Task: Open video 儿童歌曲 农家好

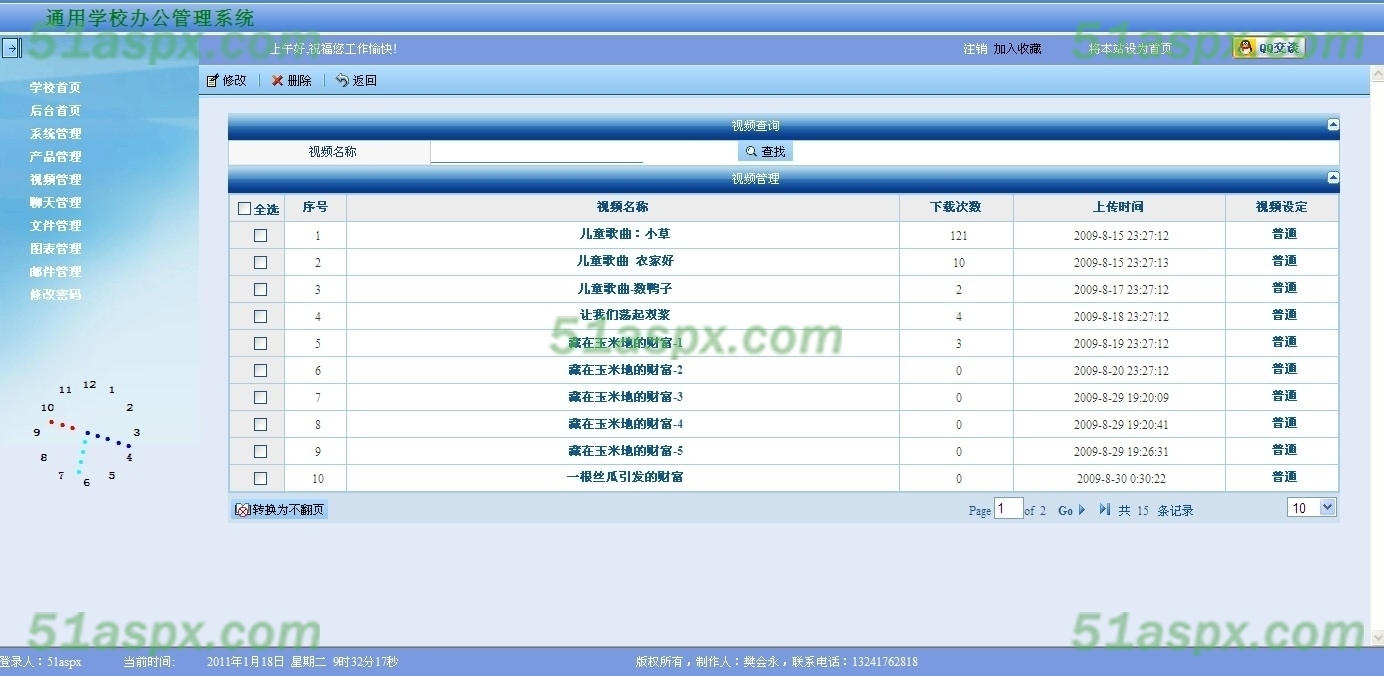Action: 624,261
